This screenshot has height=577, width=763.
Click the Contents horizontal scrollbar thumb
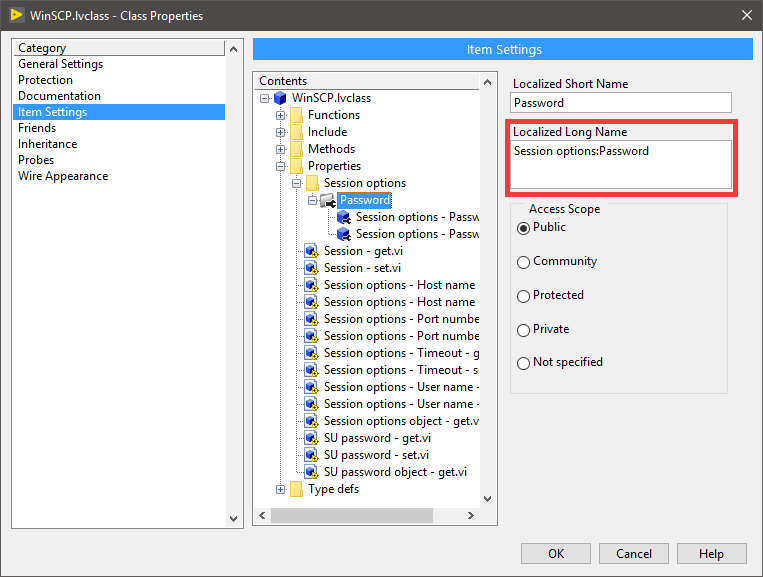[x=351, y=515]
